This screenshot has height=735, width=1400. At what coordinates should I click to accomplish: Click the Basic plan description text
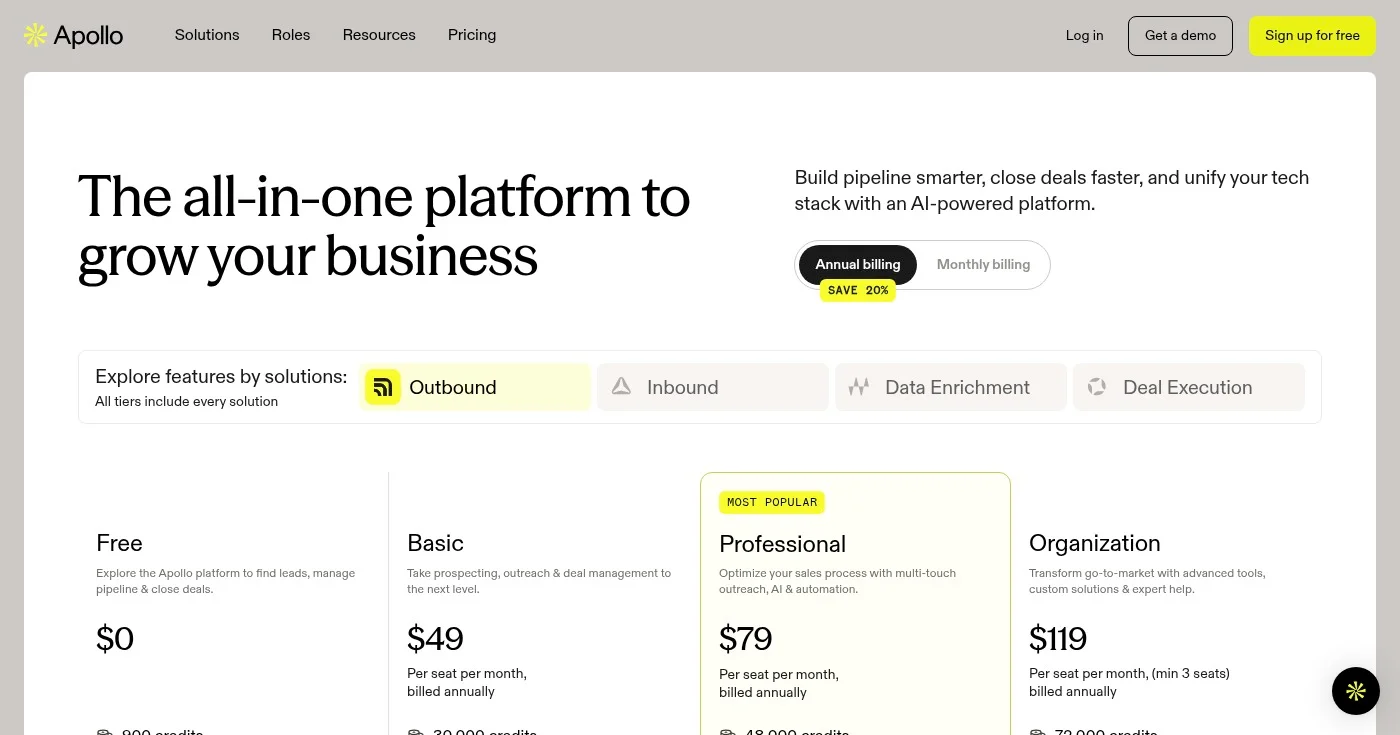[x=539, y=581]
